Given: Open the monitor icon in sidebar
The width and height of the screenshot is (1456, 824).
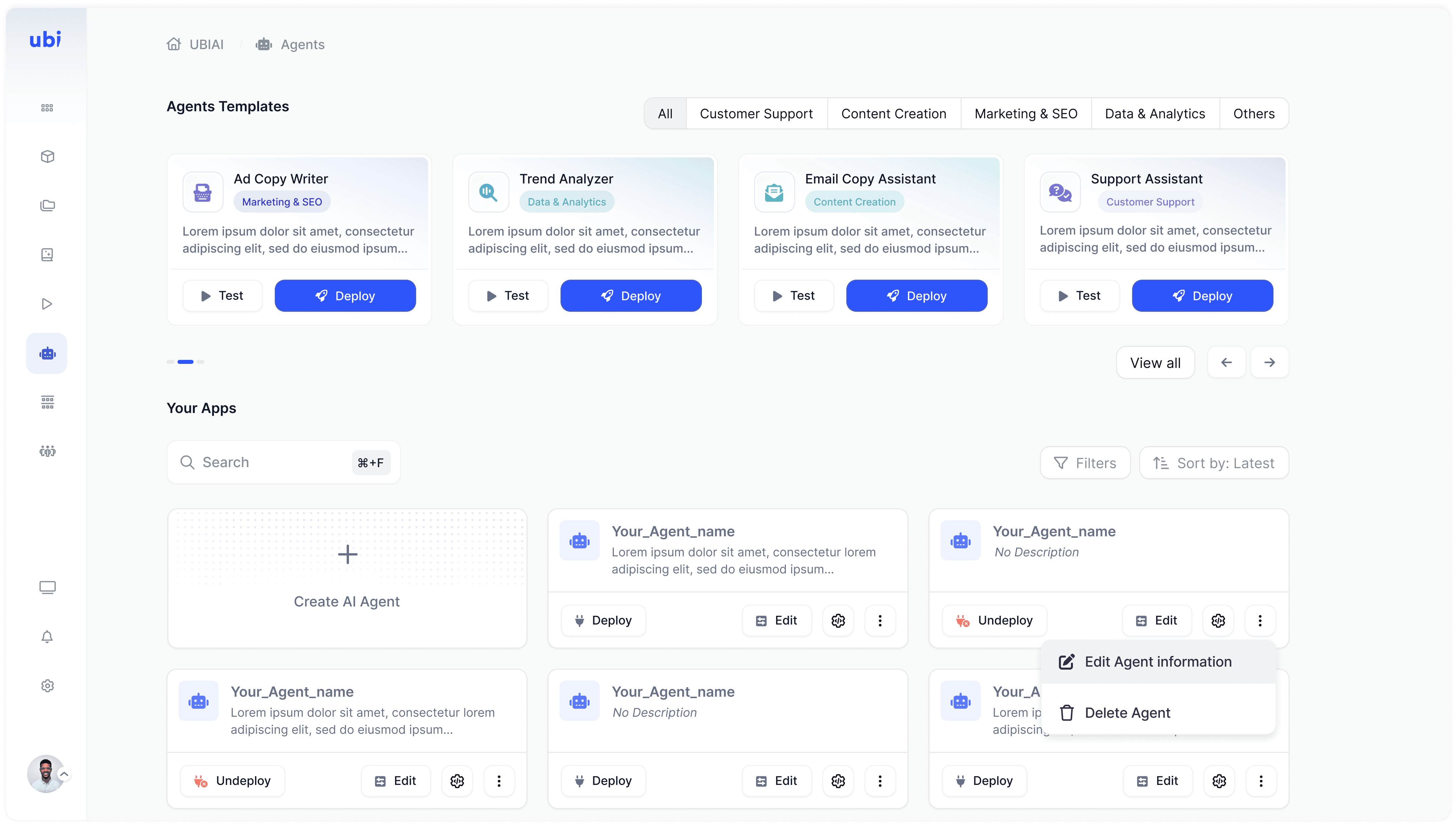Looking at the screenshot, I should (x=47, y=587).
